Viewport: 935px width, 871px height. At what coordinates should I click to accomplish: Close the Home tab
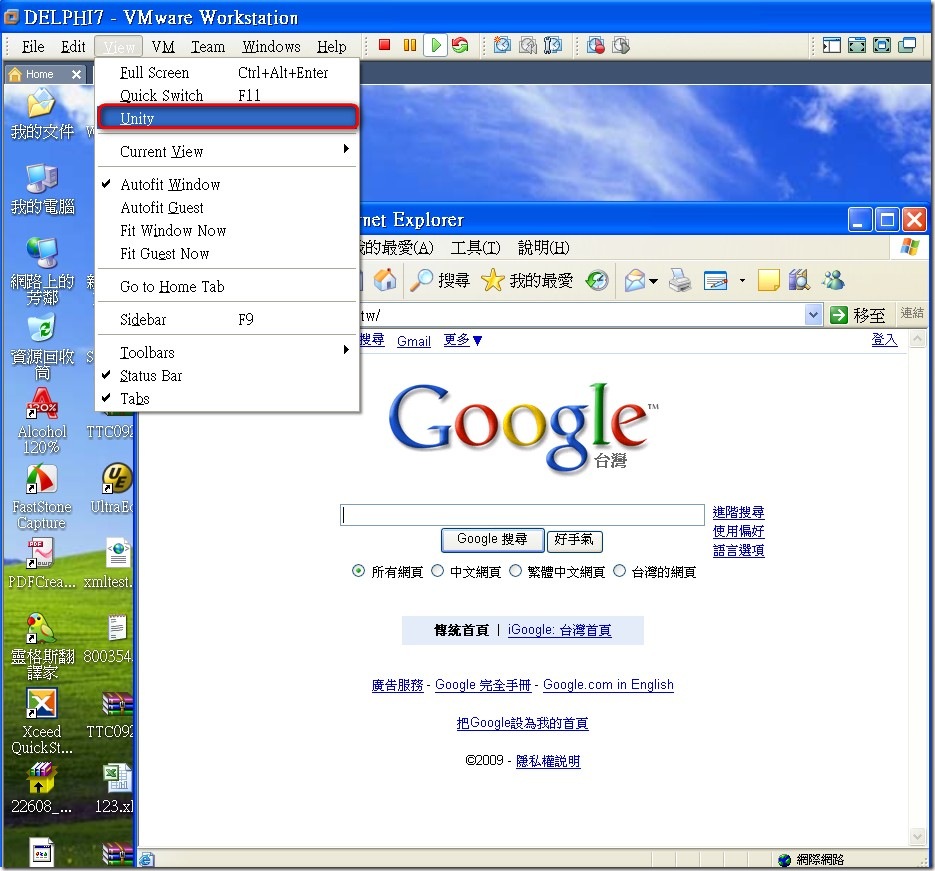pos(76,75)
